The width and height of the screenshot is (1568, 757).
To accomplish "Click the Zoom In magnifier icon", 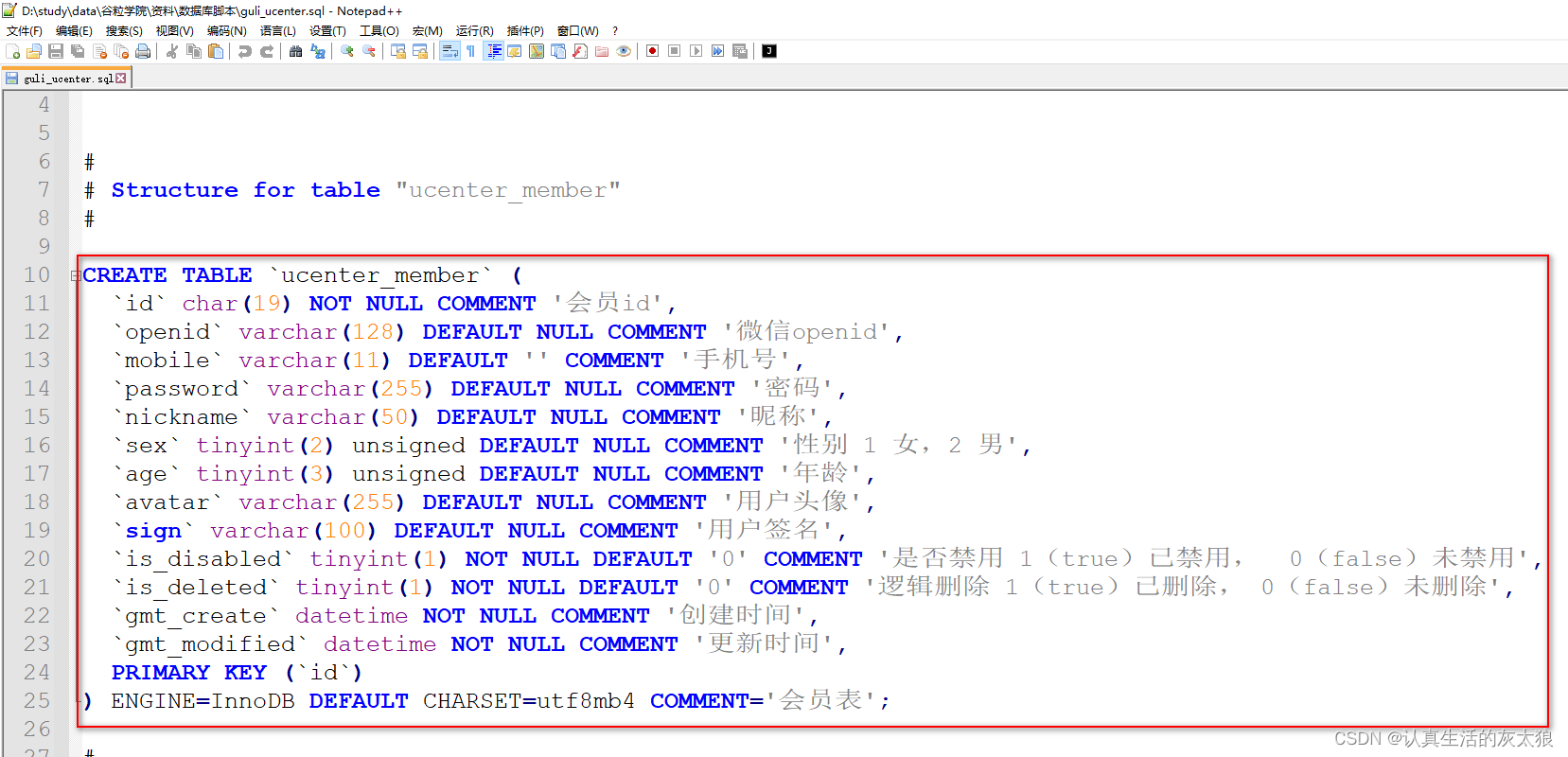I will point(347,51).
